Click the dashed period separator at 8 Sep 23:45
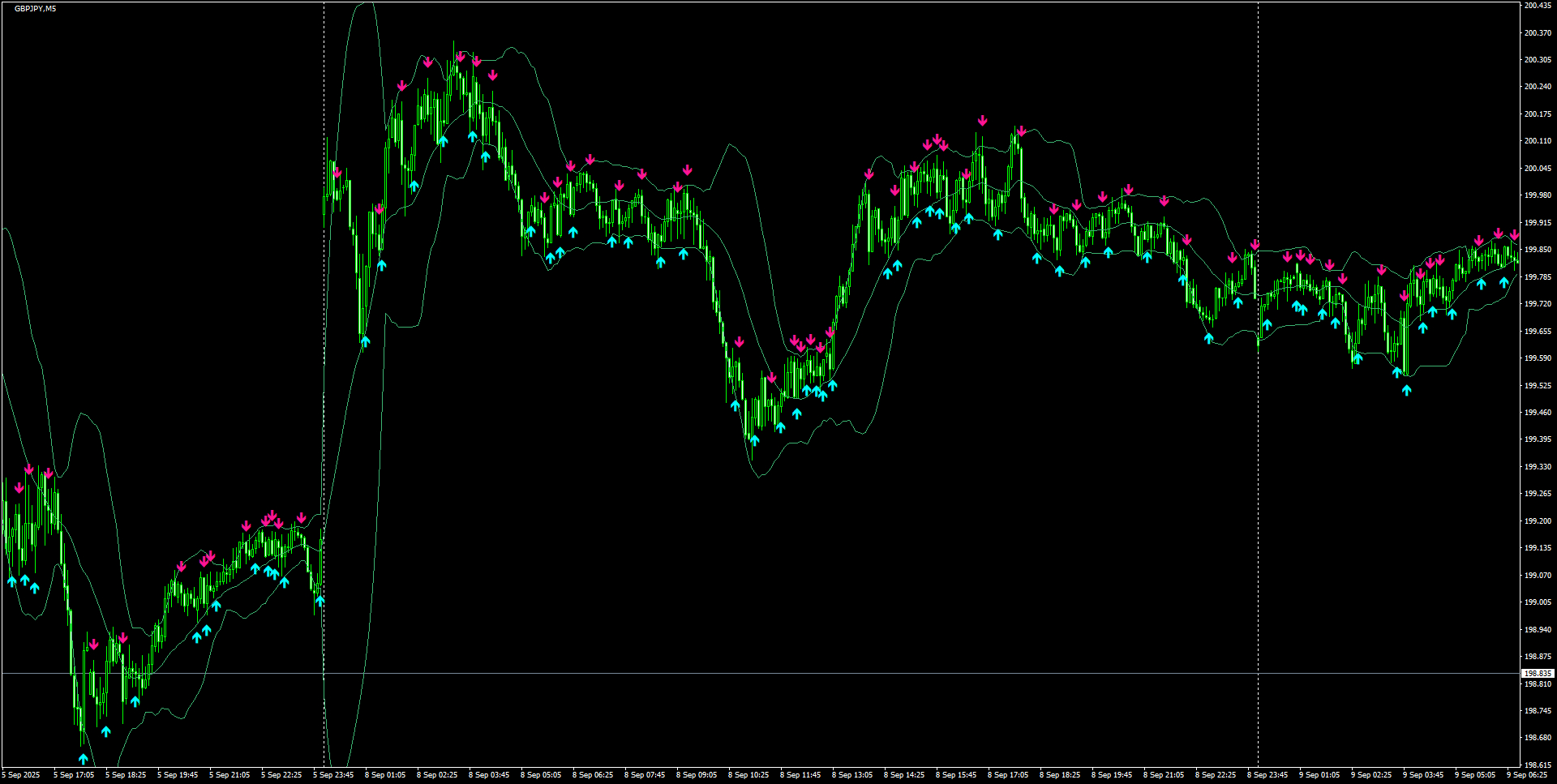Viewport: 1557px width, 784px height. [1258, 405]
